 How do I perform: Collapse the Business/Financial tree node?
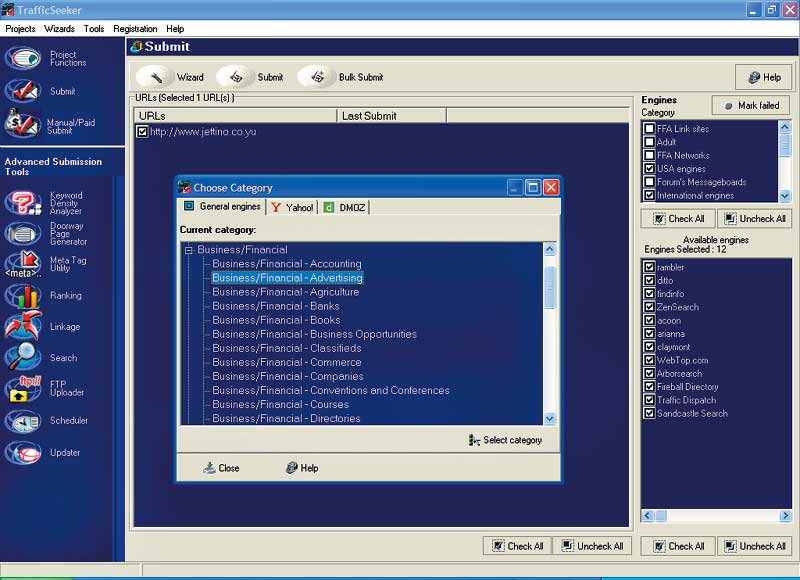[189, 250]
